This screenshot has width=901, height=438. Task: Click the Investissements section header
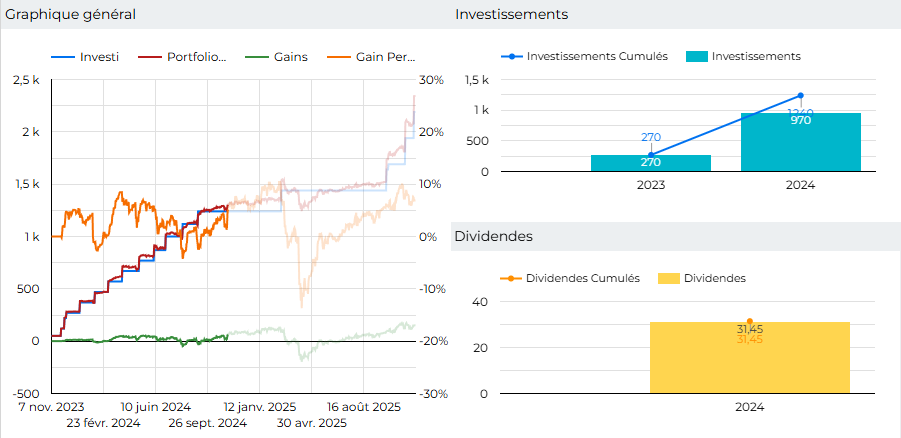pyautogui.click(x=511, y=14)
